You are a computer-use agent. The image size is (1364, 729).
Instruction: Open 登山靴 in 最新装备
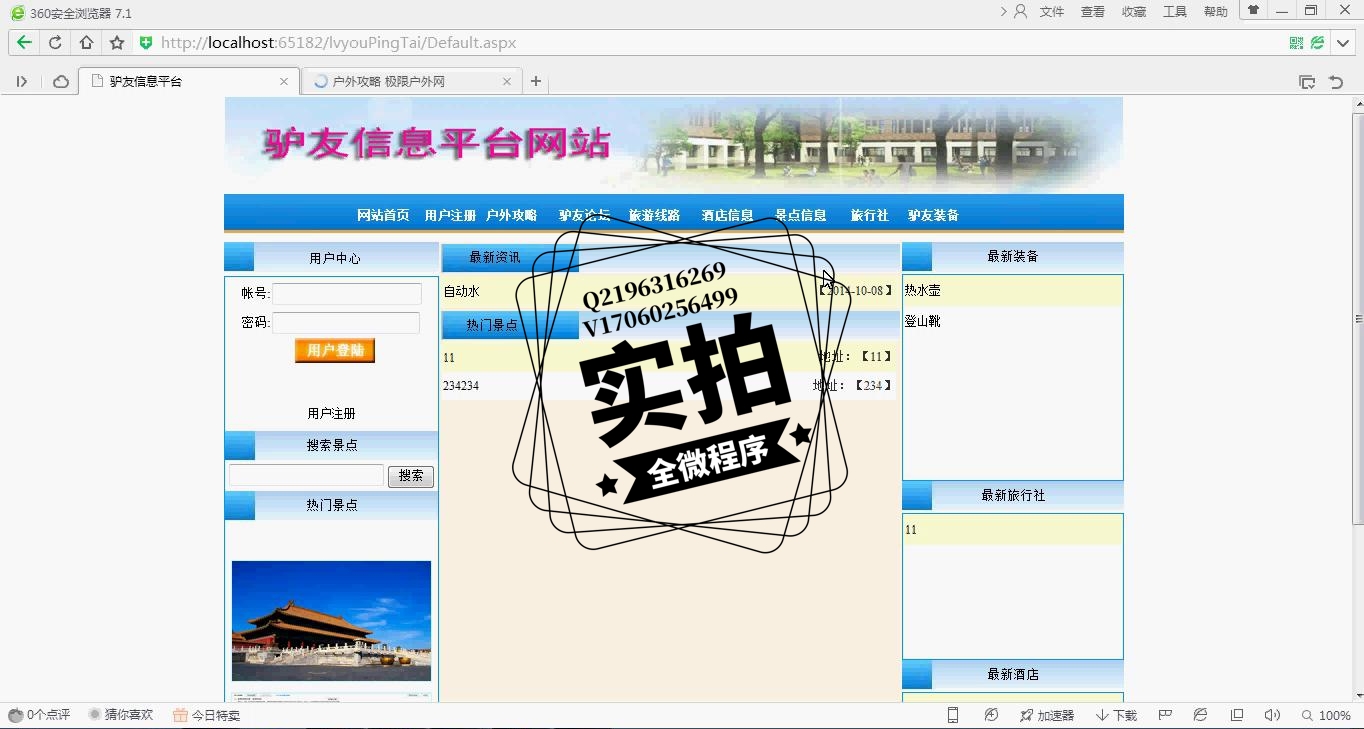click(923, 321)
